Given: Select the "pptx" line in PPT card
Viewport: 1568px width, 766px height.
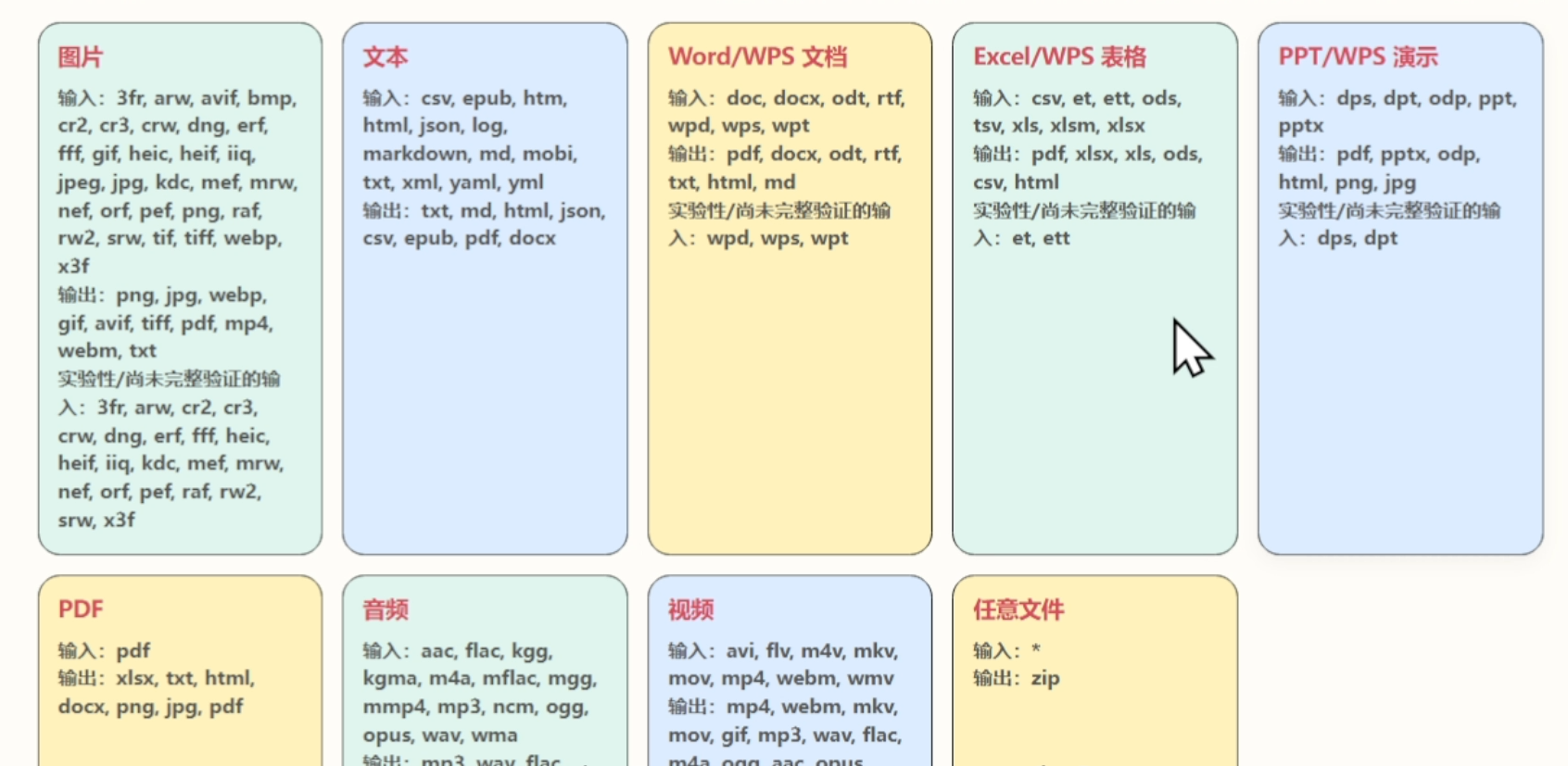Looking at the screenshot, I should coord(1301,125).
